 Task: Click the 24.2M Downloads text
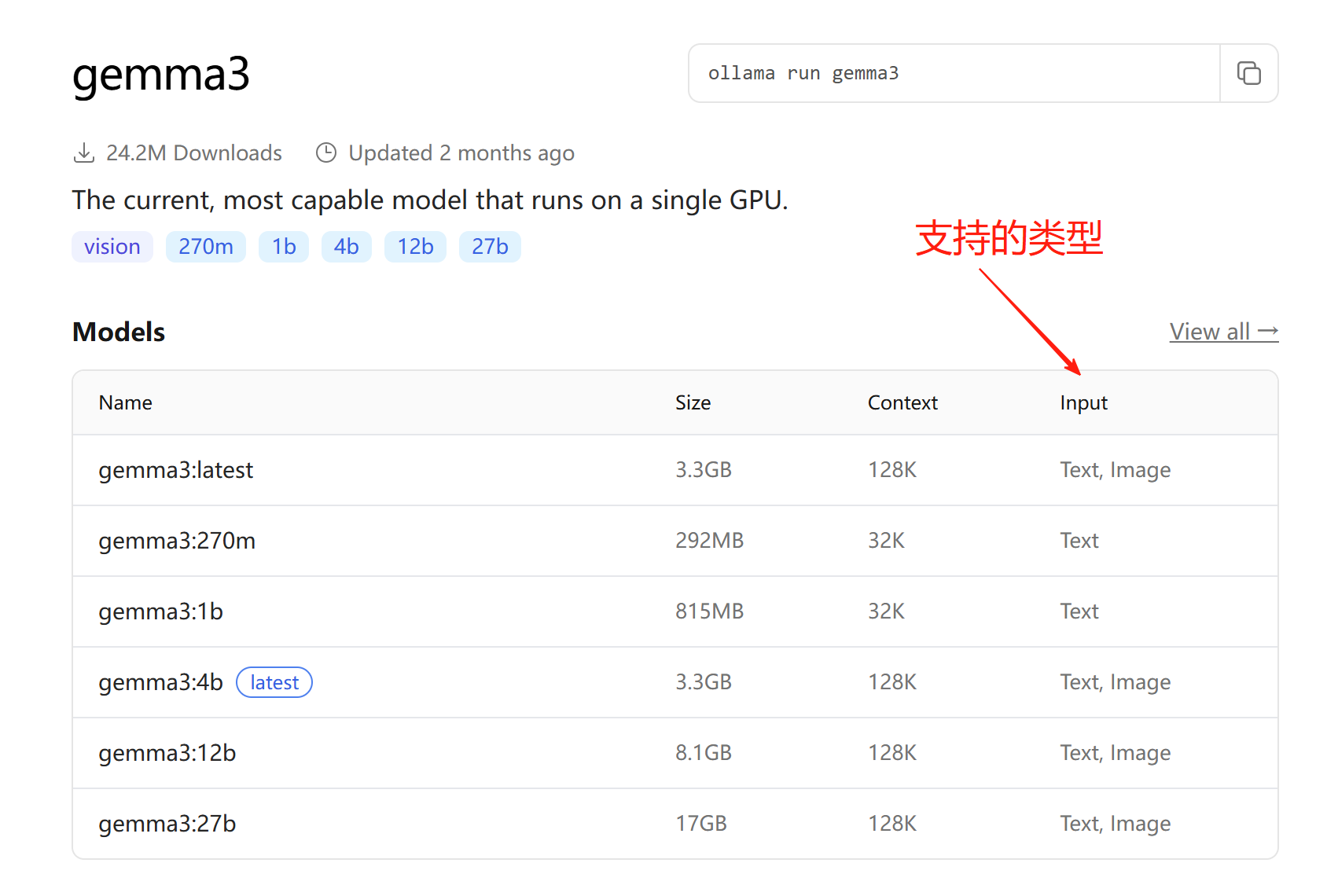point(194,152)
